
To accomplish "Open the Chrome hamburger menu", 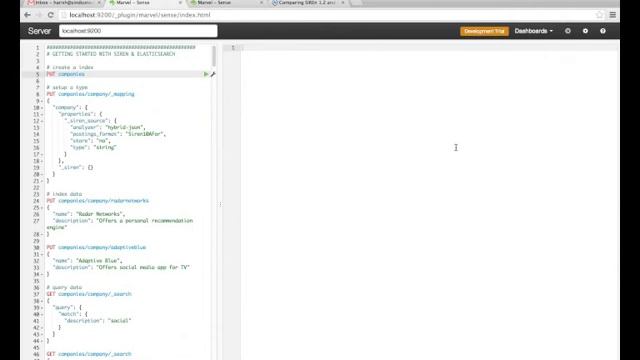I will [613, 15].
